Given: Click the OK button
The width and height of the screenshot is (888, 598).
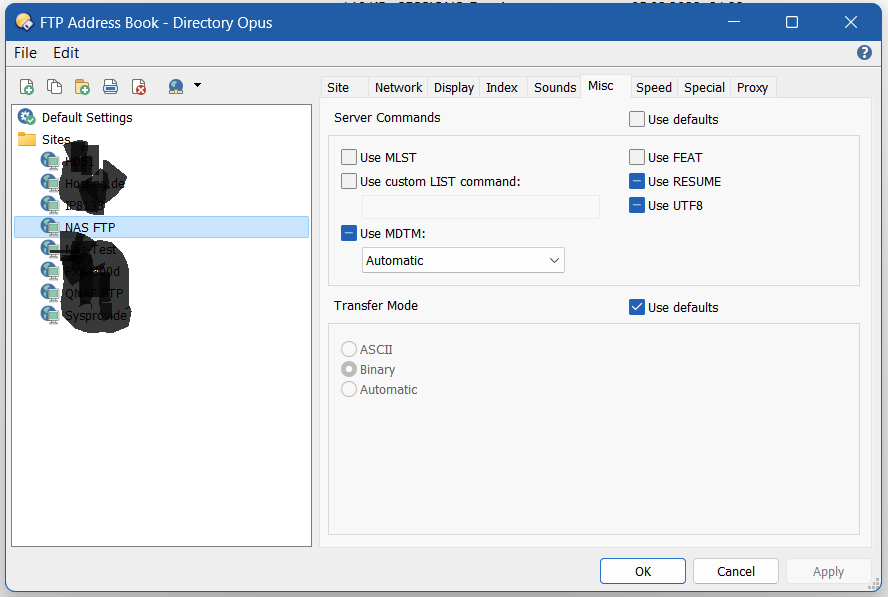Looking at the screenshot, I should tap(643, 571).
